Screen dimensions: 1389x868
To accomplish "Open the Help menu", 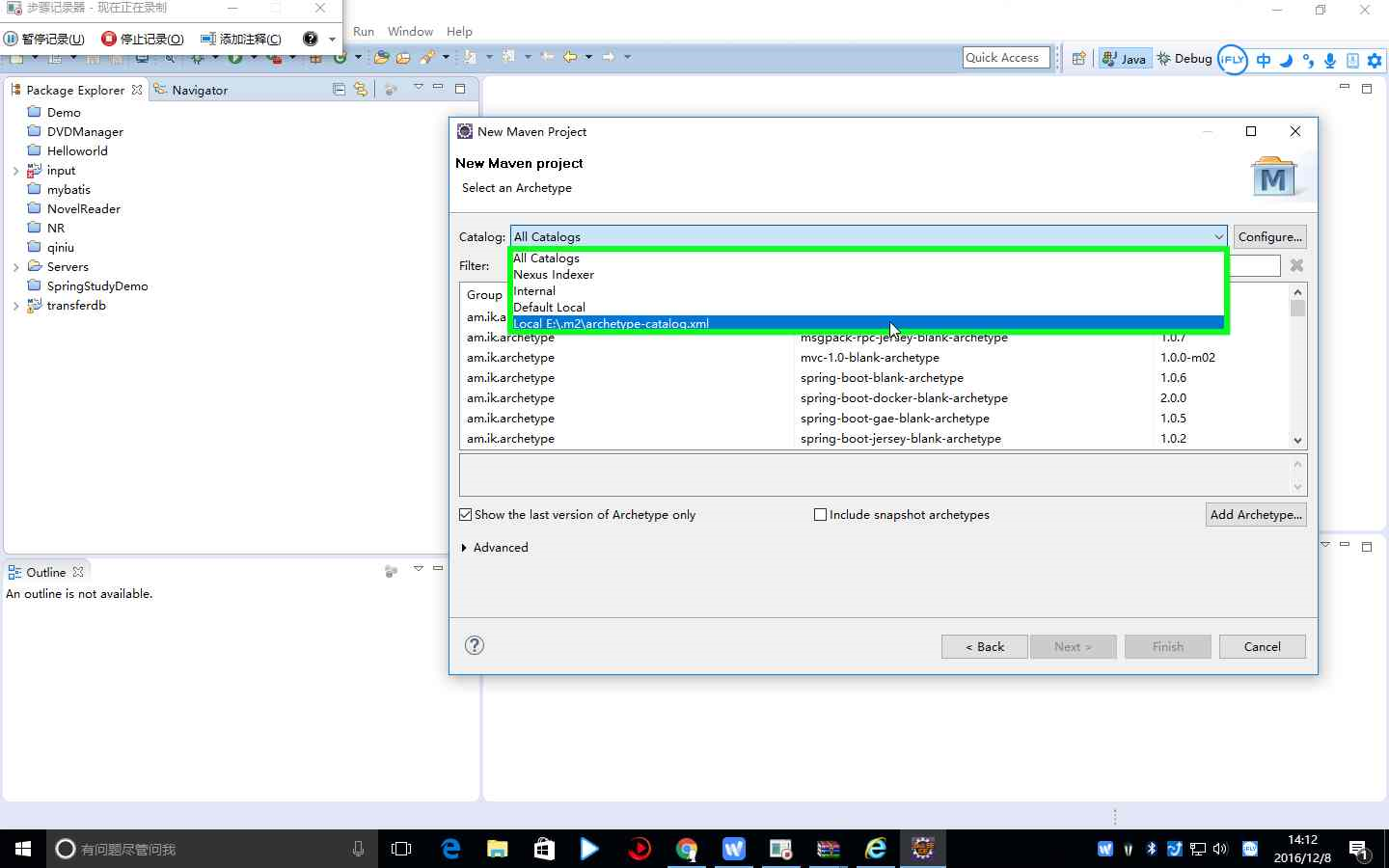I will [459, 31].
